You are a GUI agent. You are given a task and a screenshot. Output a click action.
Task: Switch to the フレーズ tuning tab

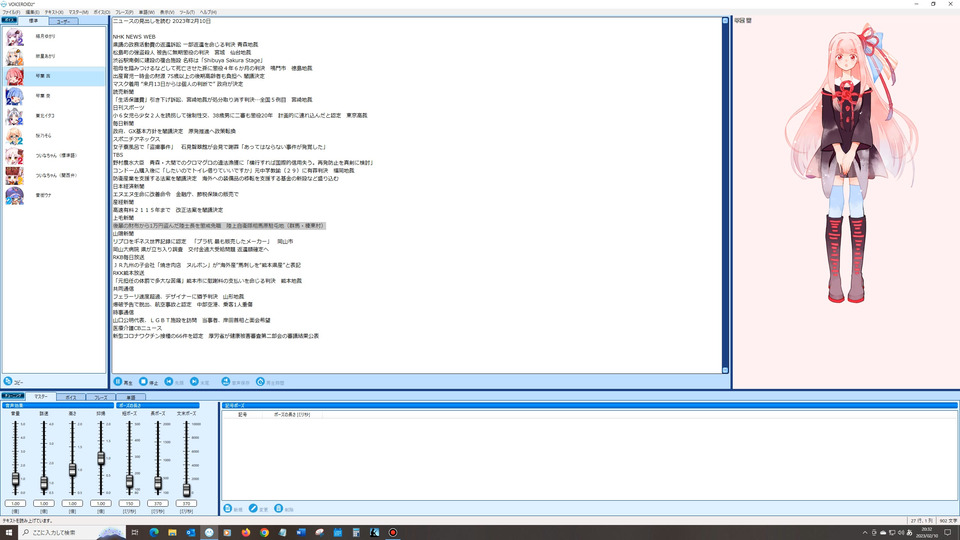click(x=100, y=397)
